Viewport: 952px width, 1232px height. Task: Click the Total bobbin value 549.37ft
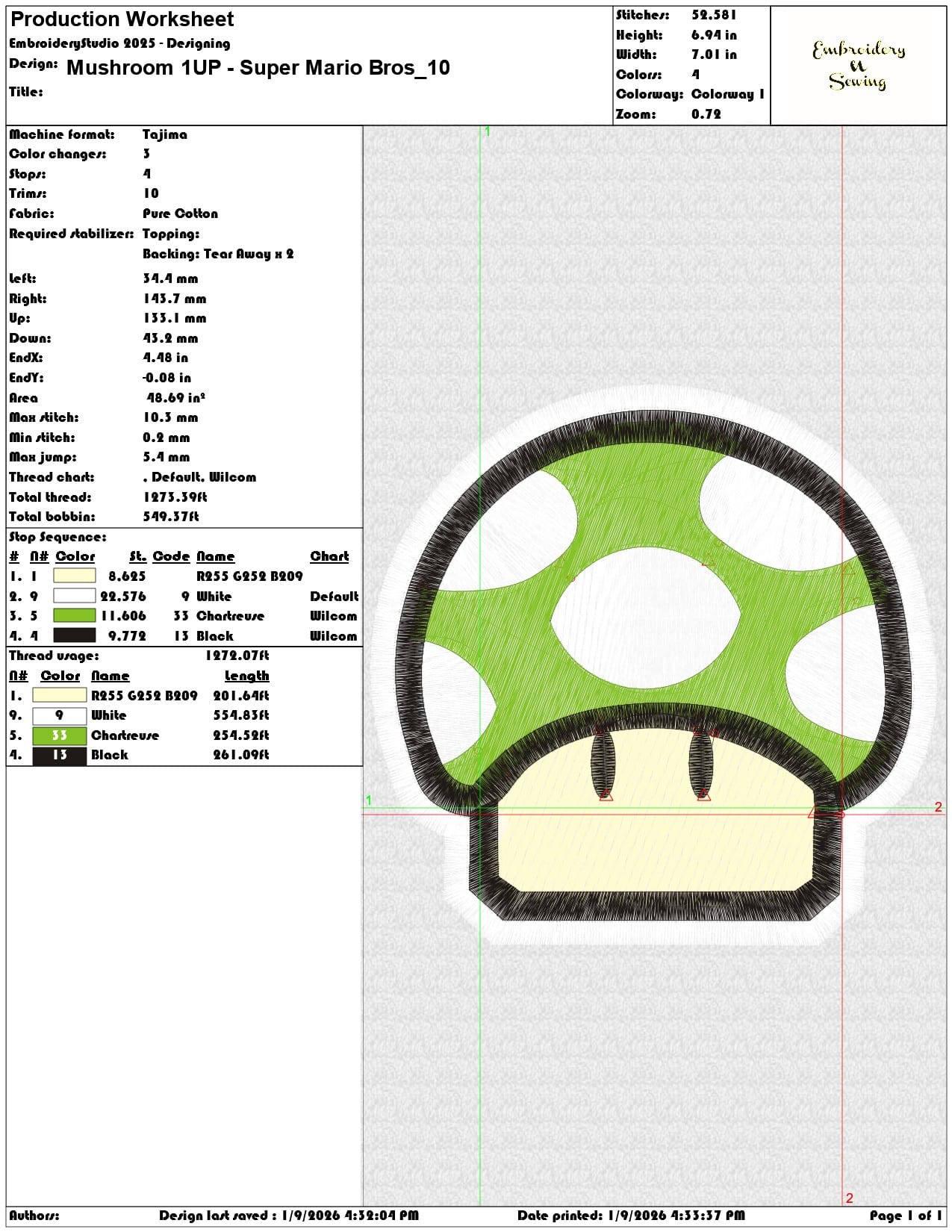coord(171,517)
